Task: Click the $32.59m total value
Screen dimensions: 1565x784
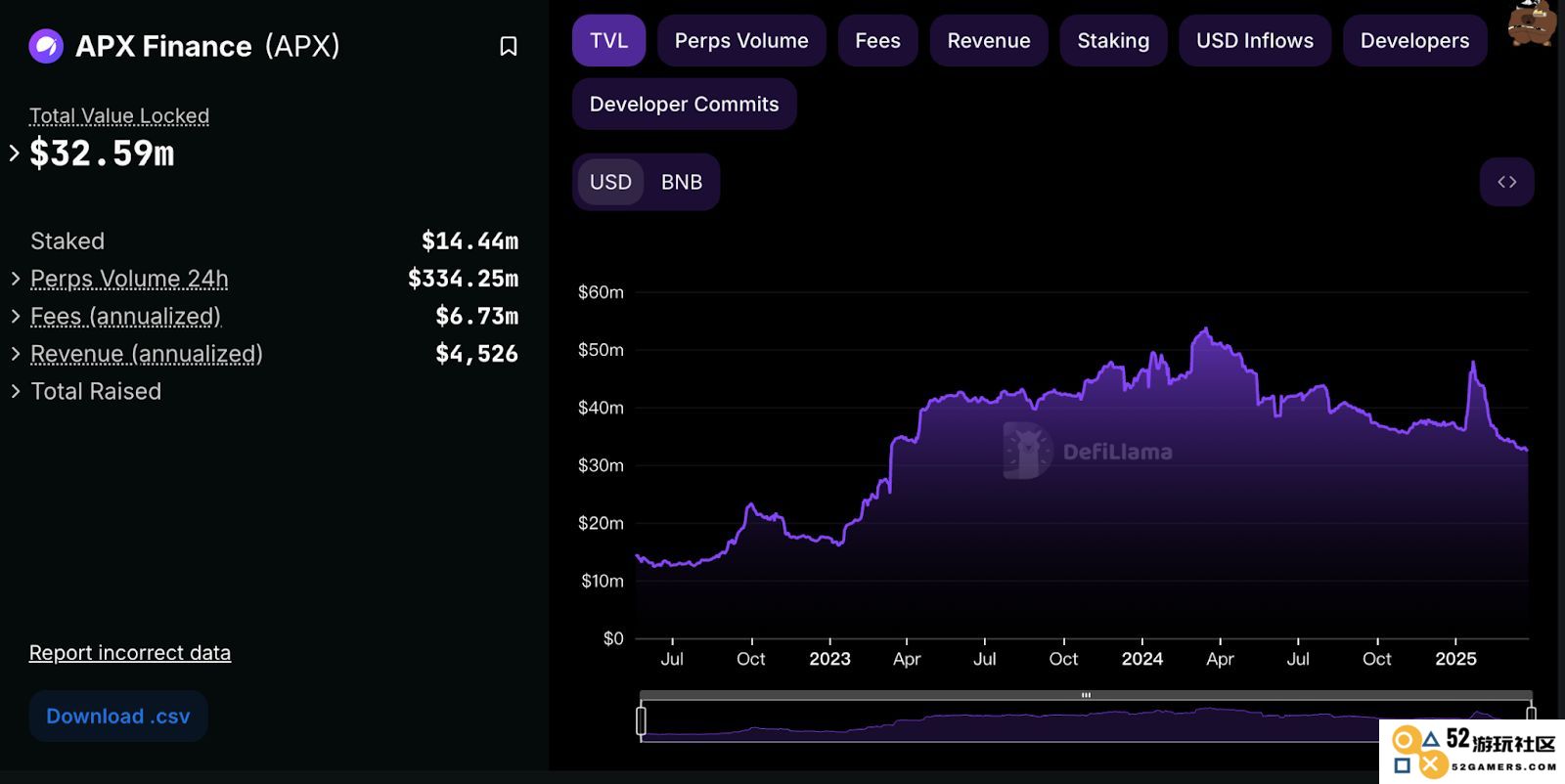Action: point(102,153)
